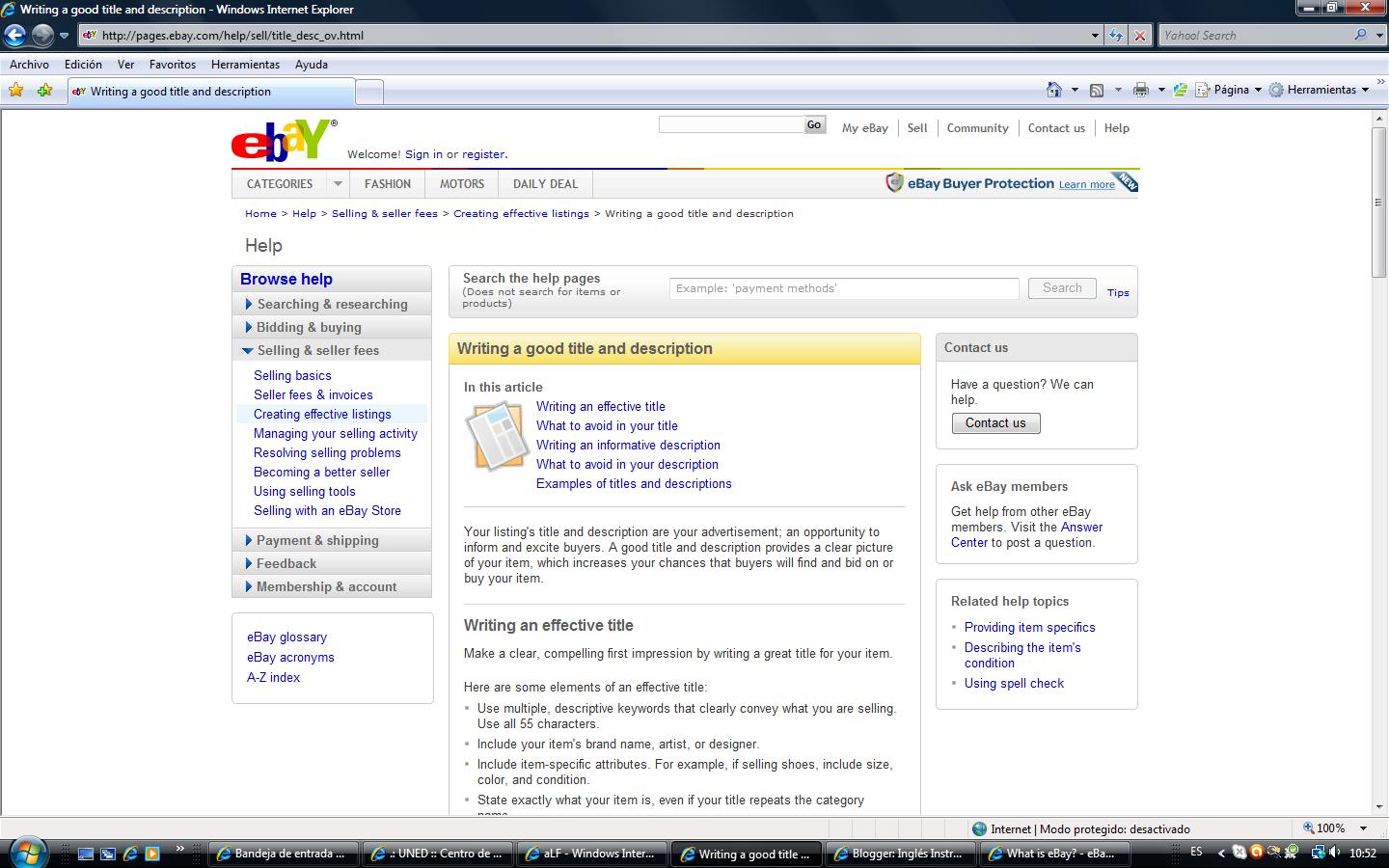This screenshot has height=868, width=1389.
Task: Open the Herramientas command bar dropdown
Action: pyautogui.click(x=1319, y=90)
